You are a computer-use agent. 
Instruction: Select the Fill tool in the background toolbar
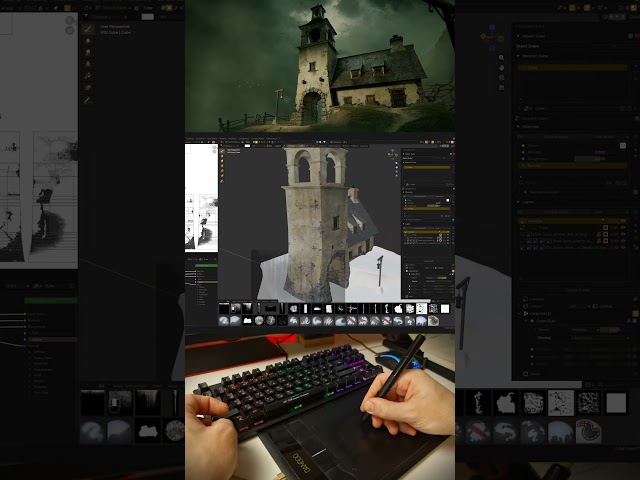87,76
